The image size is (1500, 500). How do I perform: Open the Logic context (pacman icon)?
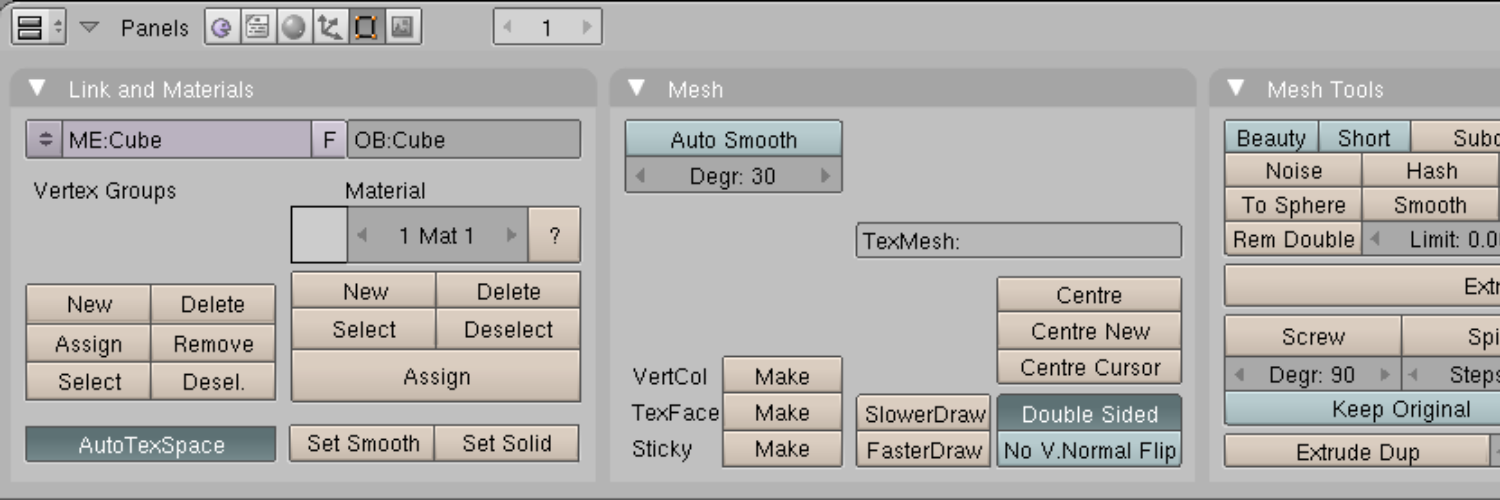[x=221, y=27]
